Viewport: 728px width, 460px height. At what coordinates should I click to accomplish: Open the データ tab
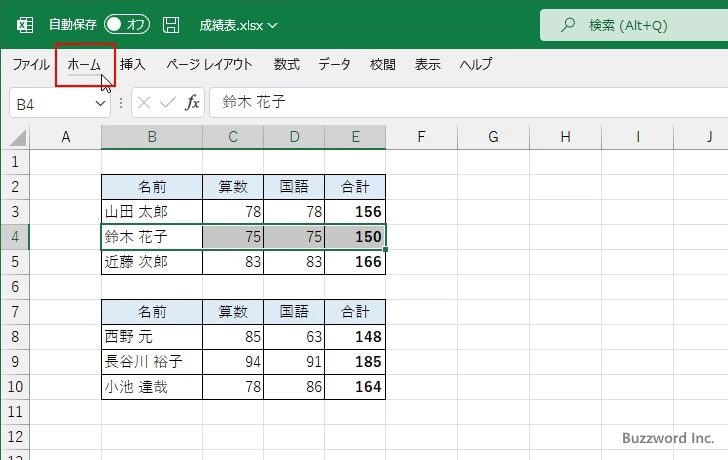[x=334, y=64]
